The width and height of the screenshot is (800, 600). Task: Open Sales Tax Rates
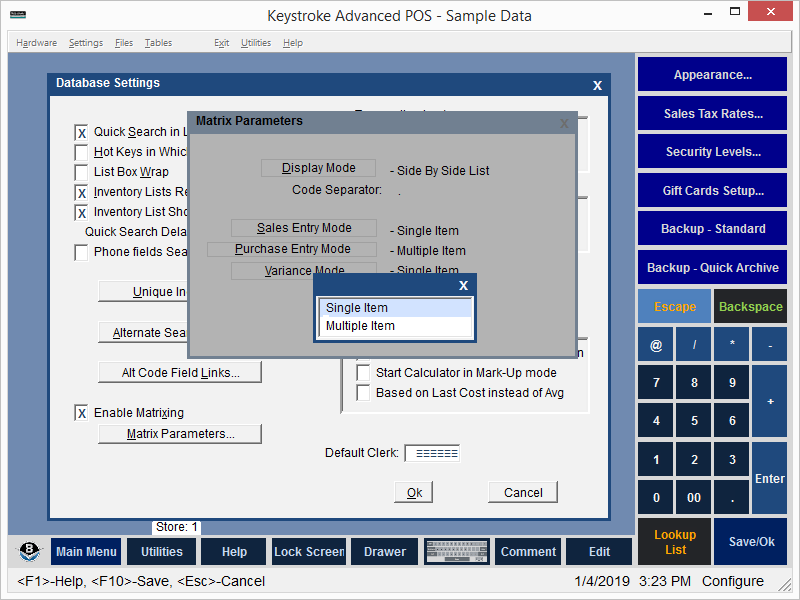712,113
